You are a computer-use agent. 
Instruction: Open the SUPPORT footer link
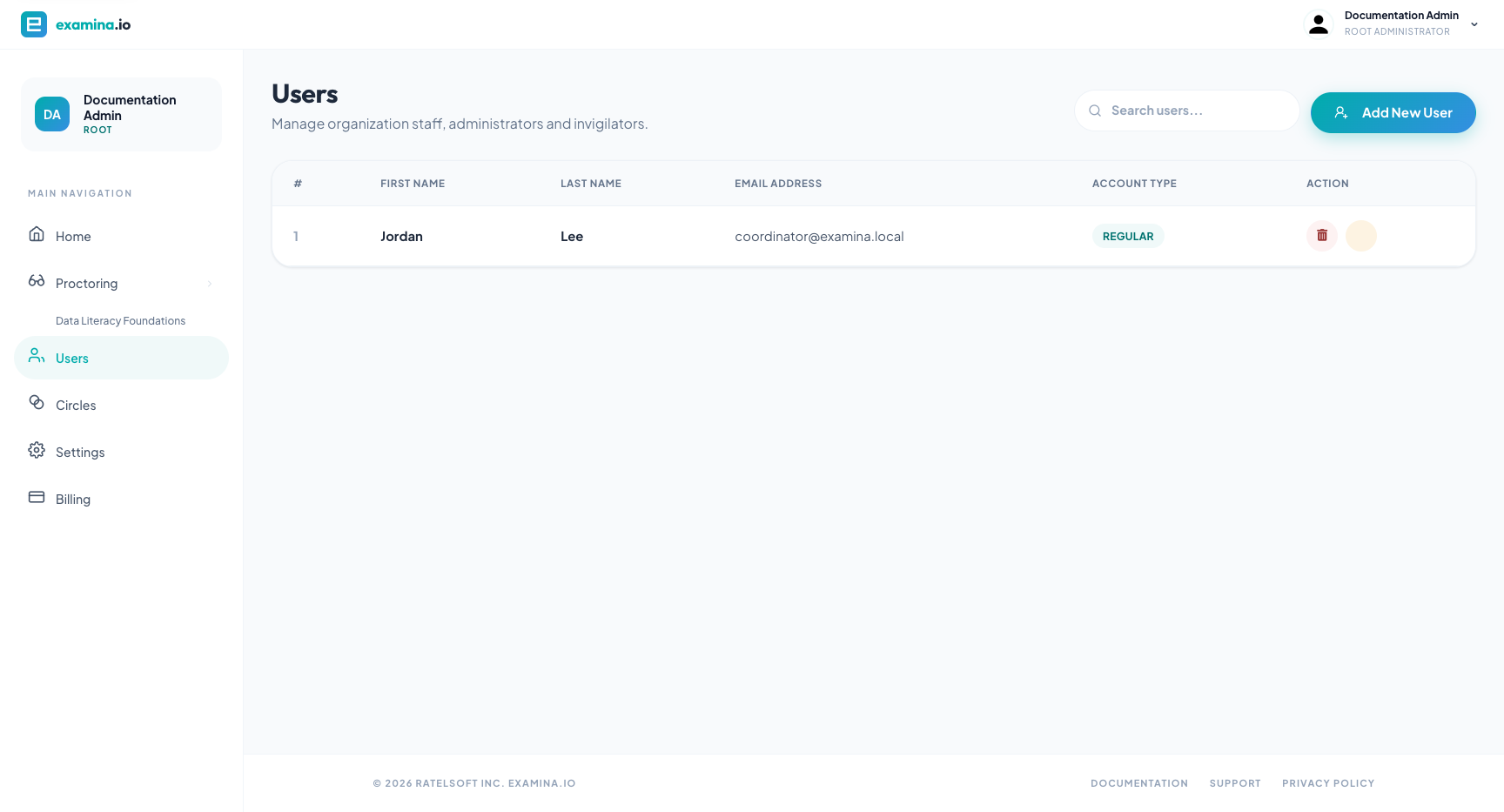pyautogui.click(x=1235, y=783)
